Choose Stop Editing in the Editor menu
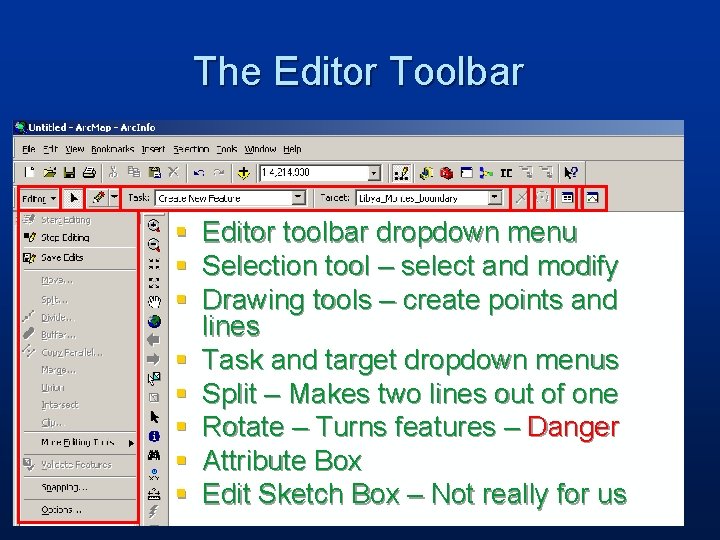This screenshot has height=540, width=720. click(80, 237)
